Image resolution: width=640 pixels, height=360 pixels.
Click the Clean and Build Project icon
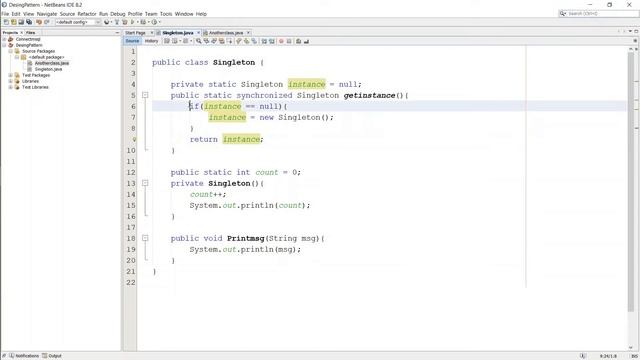tap(124, 22)
